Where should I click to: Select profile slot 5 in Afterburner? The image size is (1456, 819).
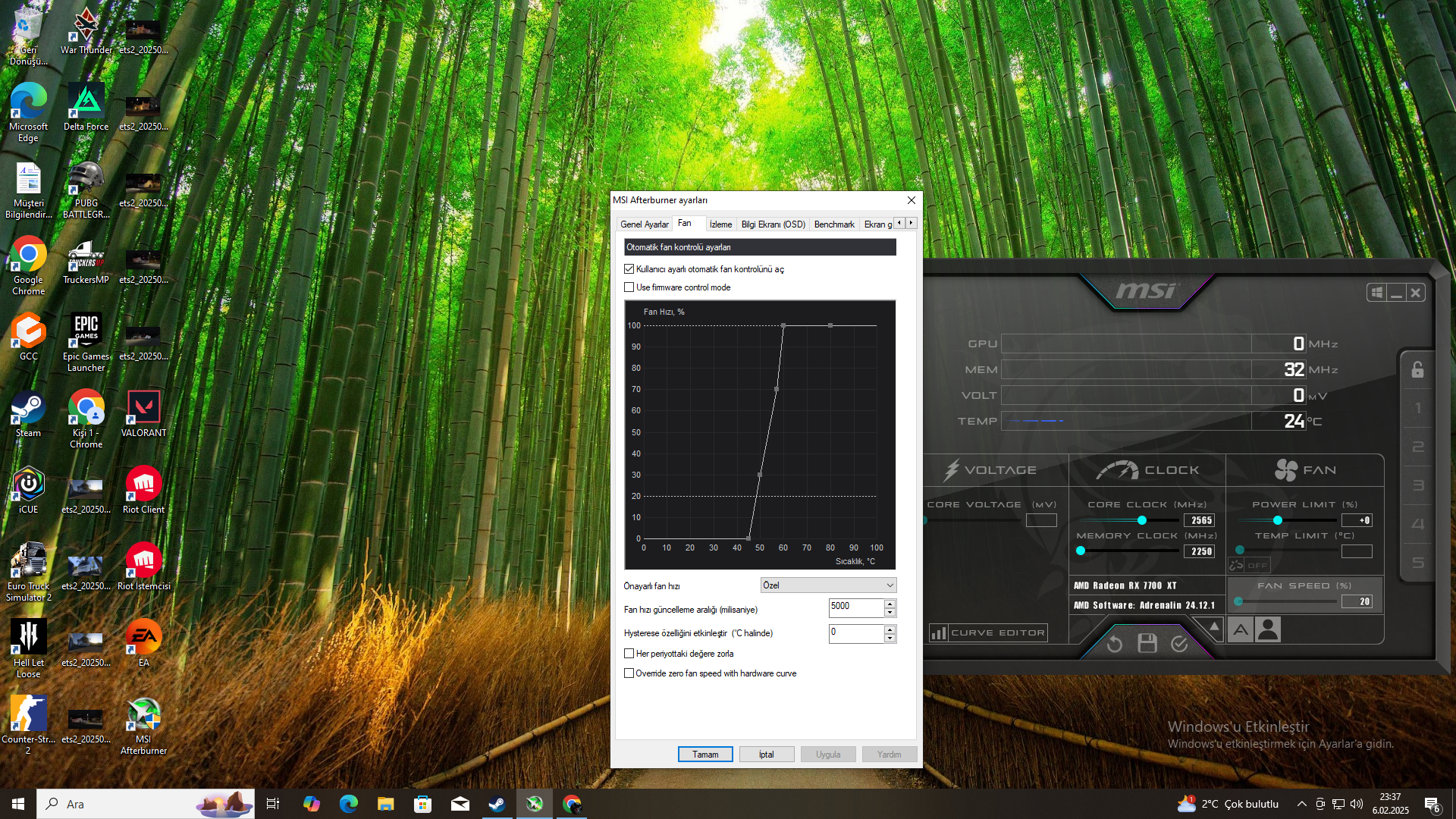click(x=1417, y=563)
